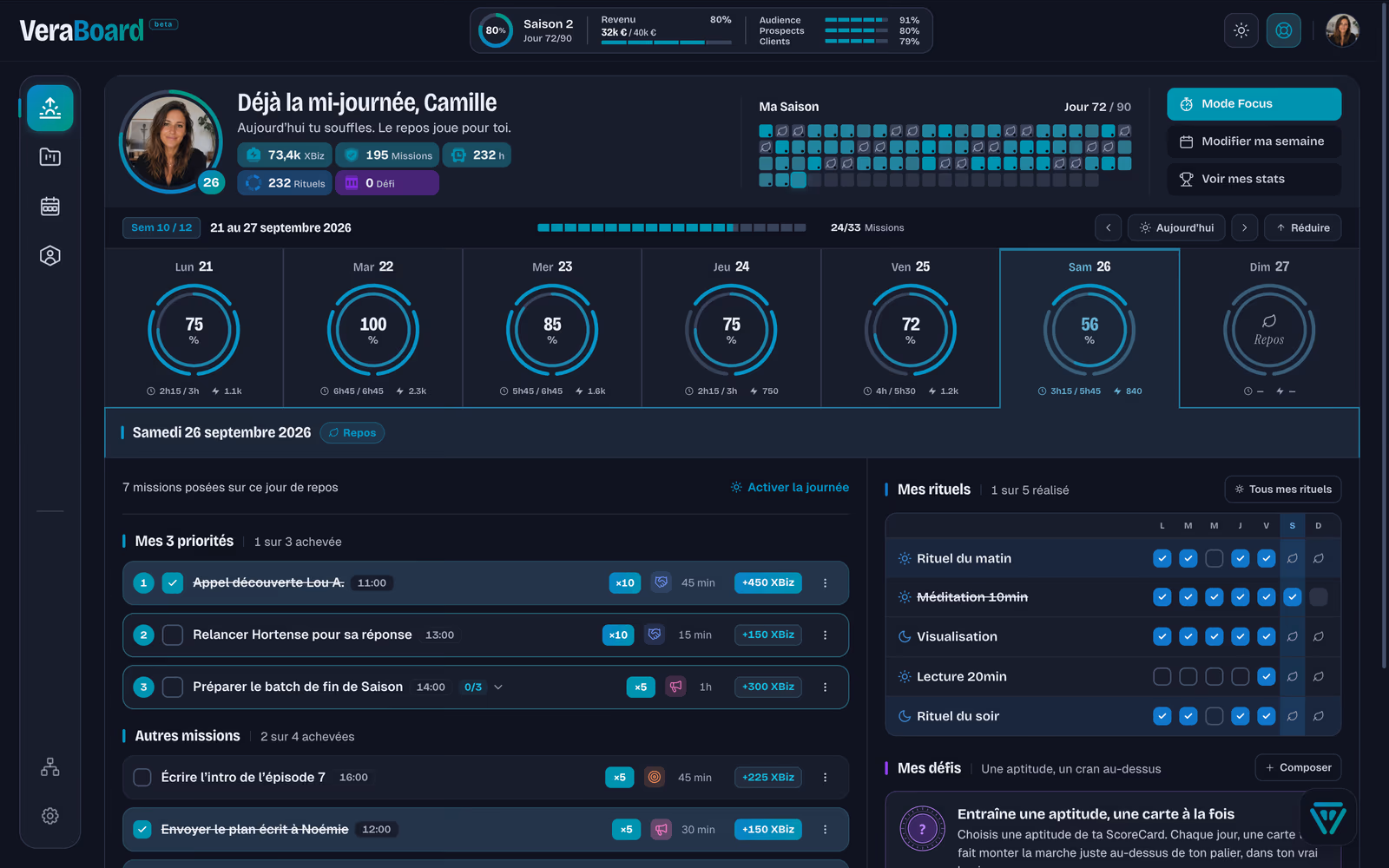Open Voir mes stats
Image resolution: width=1389 pixels, height=868 pixels.
coord(1254,179)
